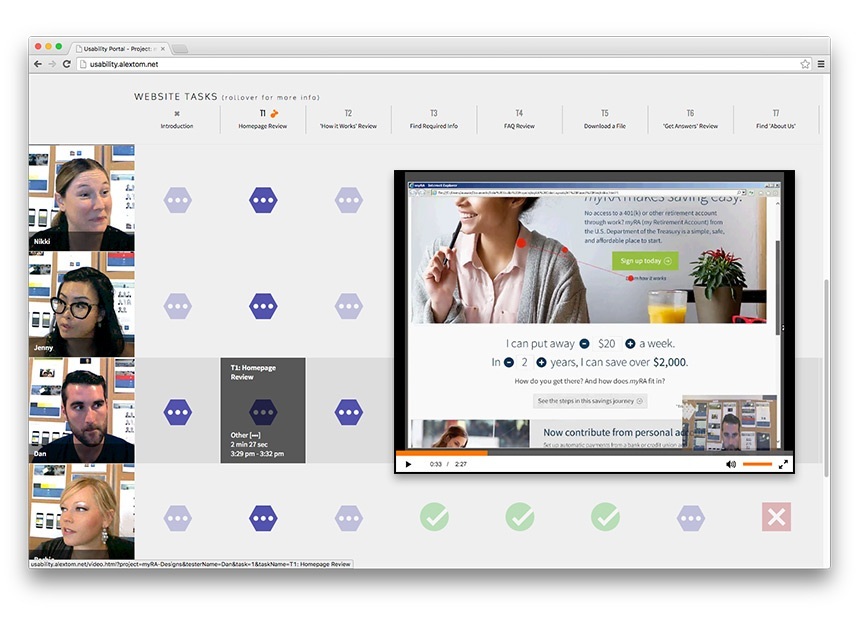Open Dan's T2 How it Works hexagon
This screenshot has height=618, width=865.
pyautogui.click(x=349, y=412)
